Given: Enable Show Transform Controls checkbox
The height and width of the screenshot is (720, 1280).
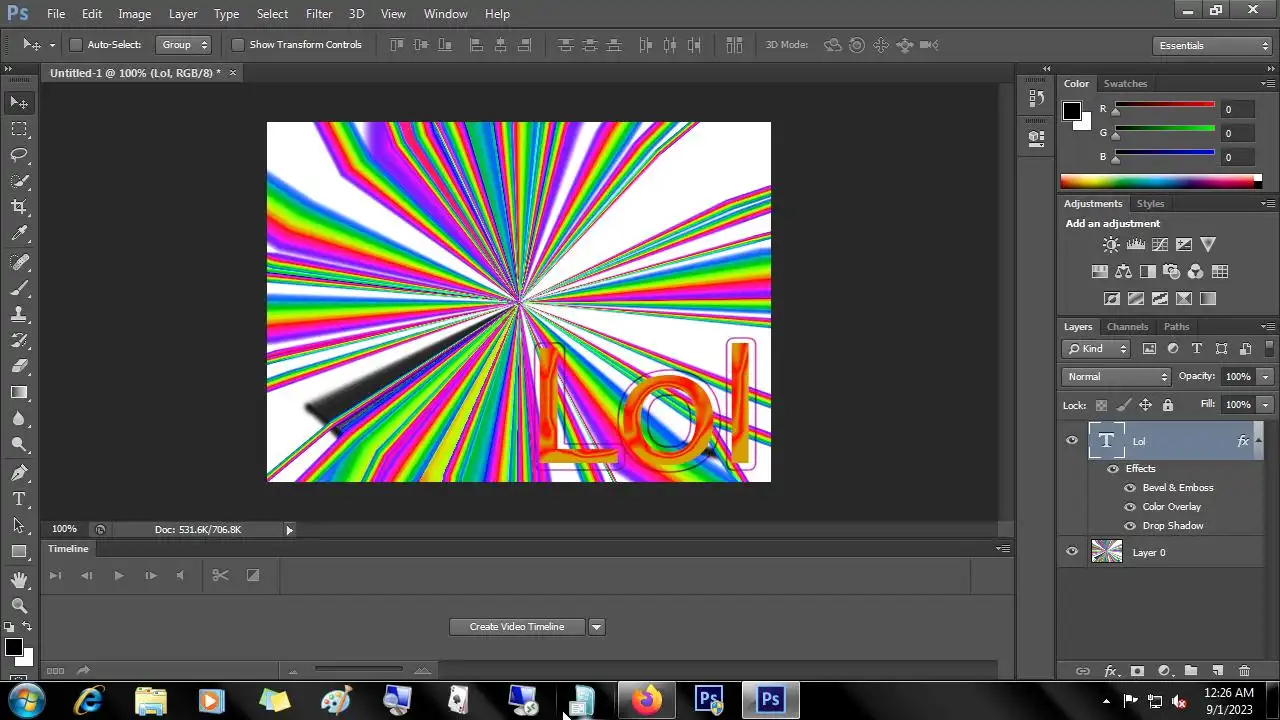Looking at the screenshot, I should [237, 45].
